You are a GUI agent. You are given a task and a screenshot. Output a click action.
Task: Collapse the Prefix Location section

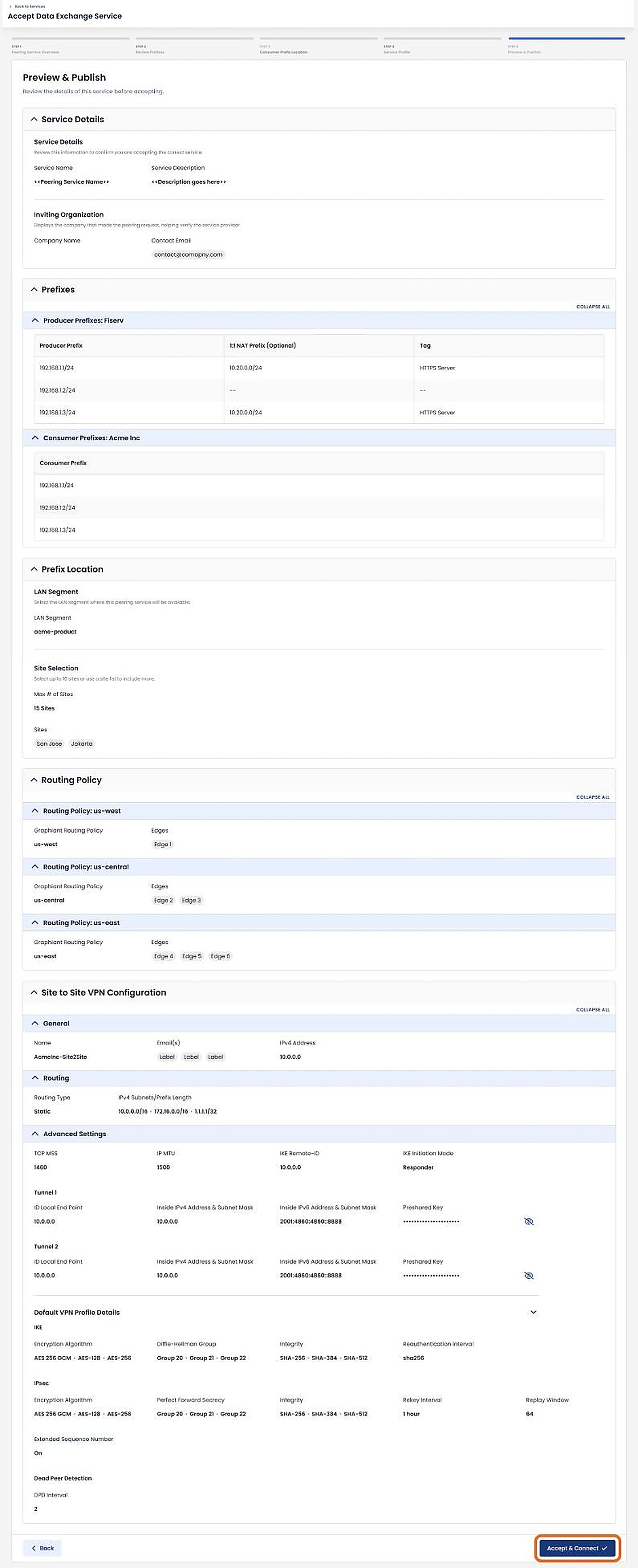(x=34, y=569)
